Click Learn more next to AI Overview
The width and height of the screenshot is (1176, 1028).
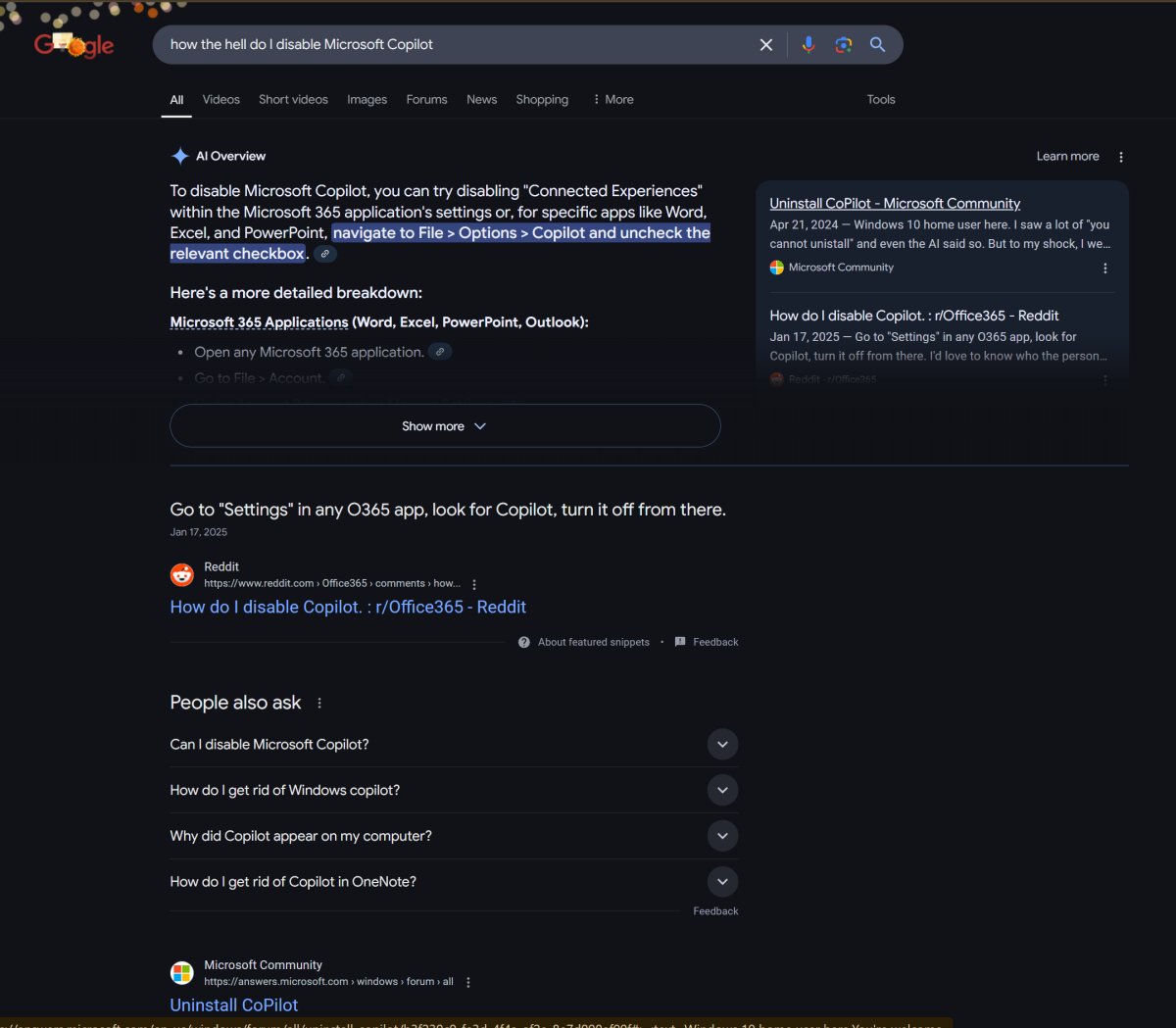click(x=1067, y=157)
